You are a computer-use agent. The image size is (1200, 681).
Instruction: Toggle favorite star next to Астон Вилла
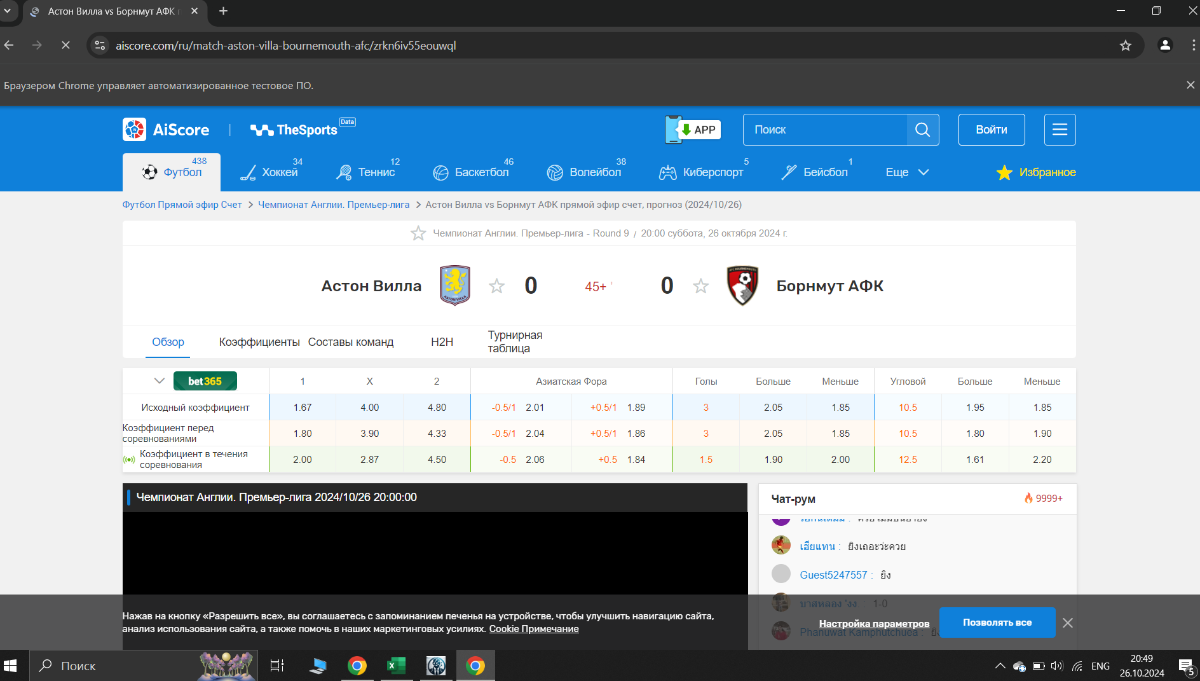click(x=496, y=287)
